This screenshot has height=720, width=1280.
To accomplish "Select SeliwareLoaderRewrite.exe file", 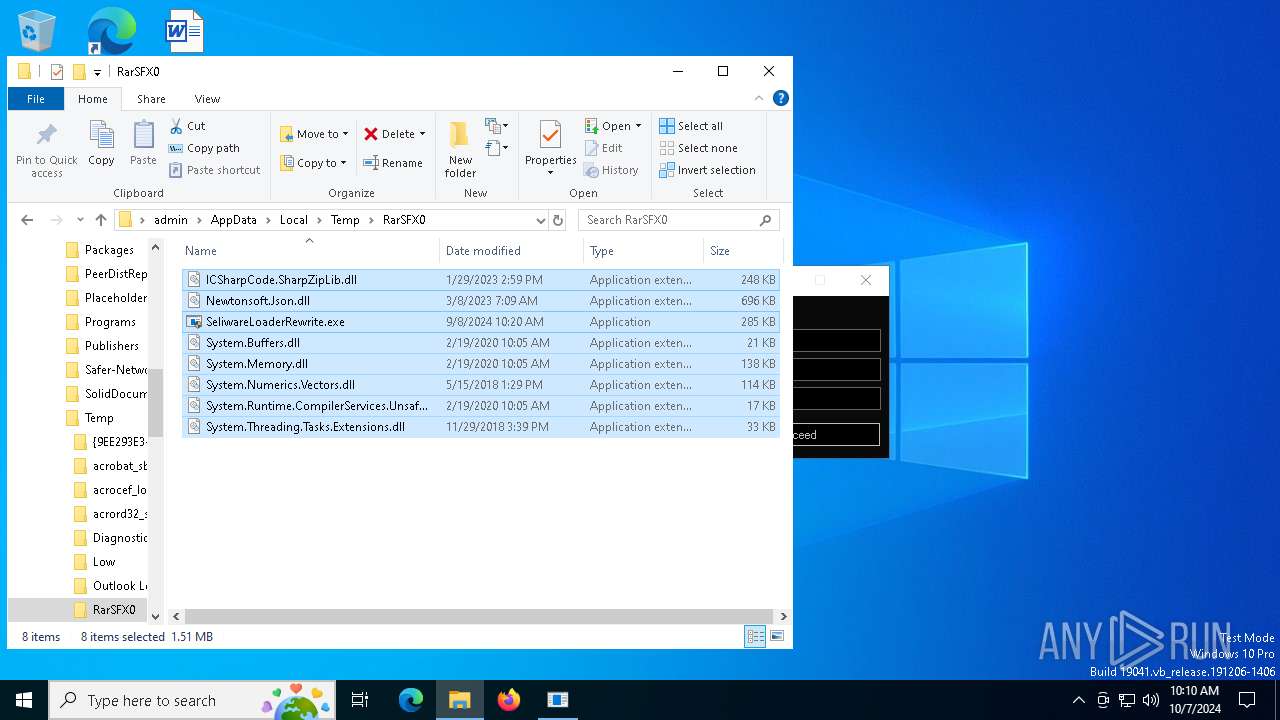I will [x=480, y=322].
